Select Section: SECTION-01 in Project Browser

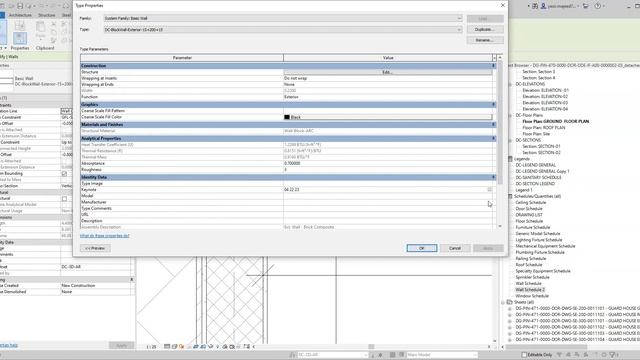coord(541,146)
